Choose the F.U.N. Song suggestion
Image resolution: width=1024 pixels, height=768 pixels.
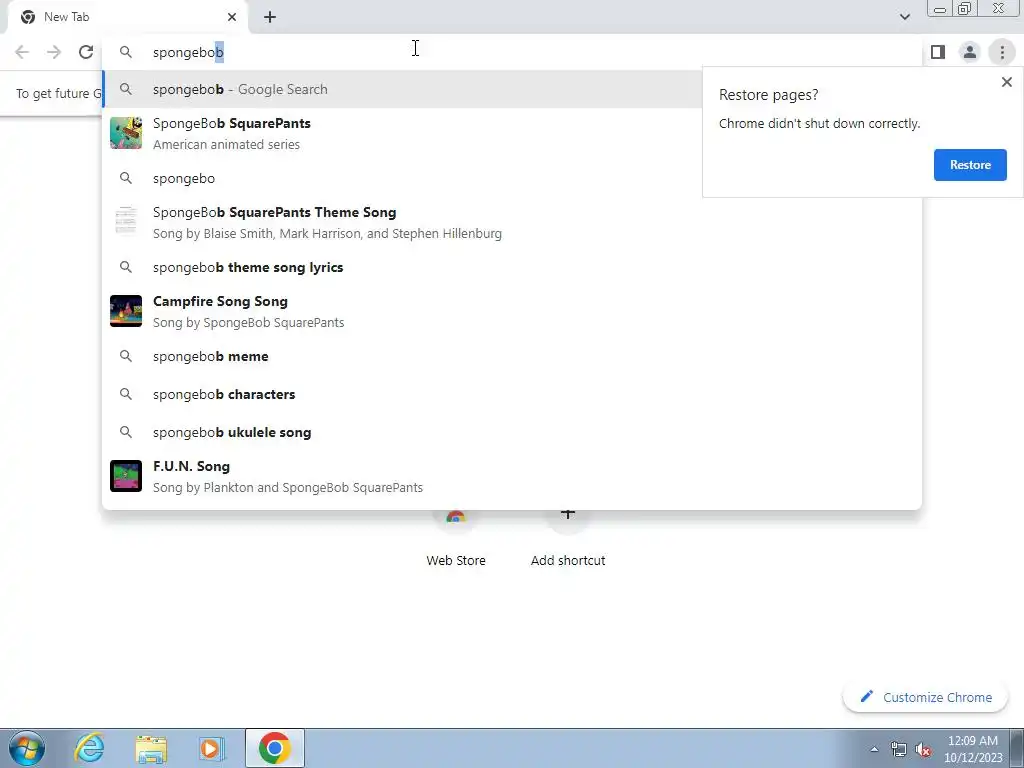[512, 476]
